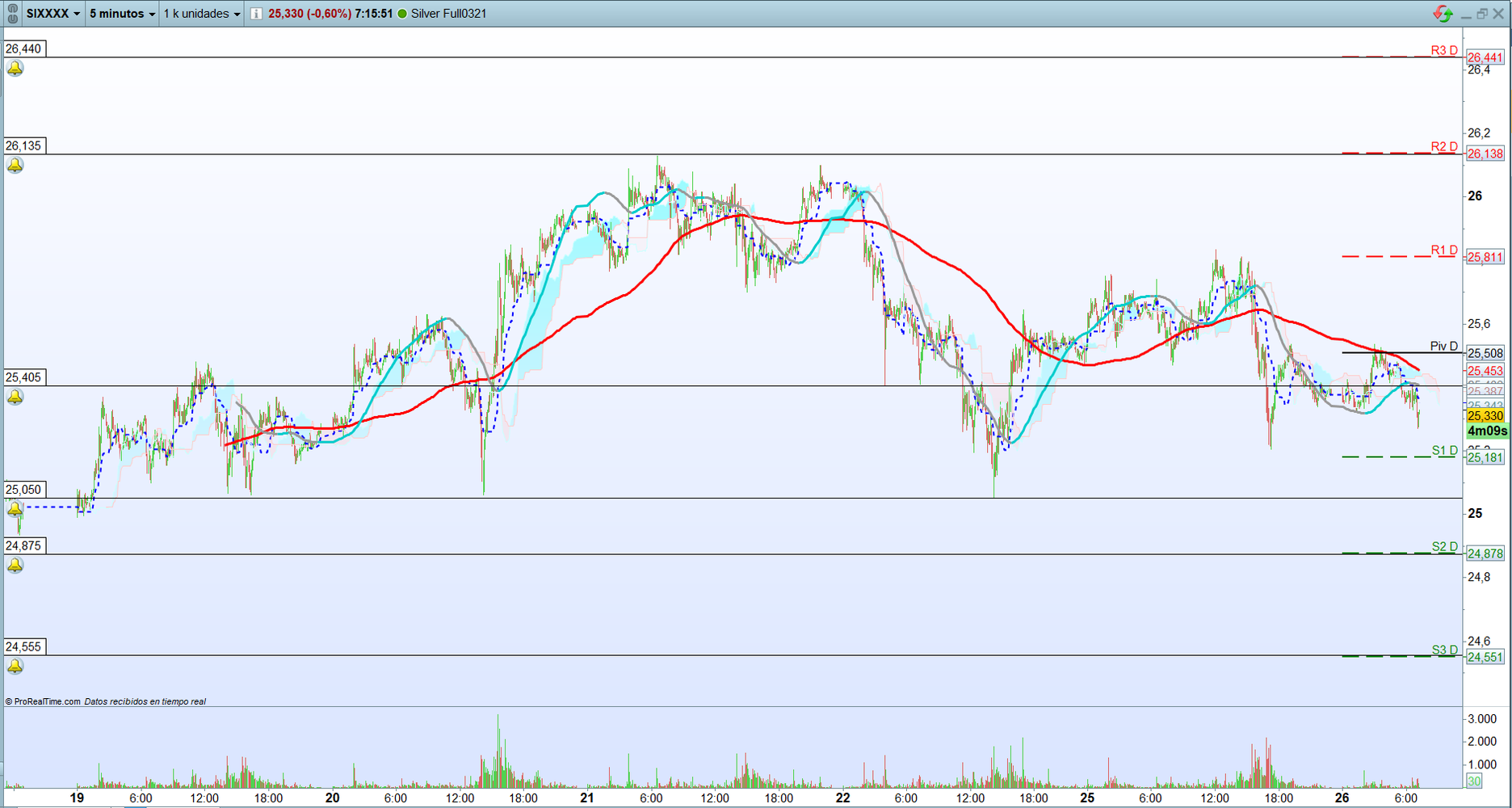Select the 26,135 horizontal line label

tap(24, 145)
